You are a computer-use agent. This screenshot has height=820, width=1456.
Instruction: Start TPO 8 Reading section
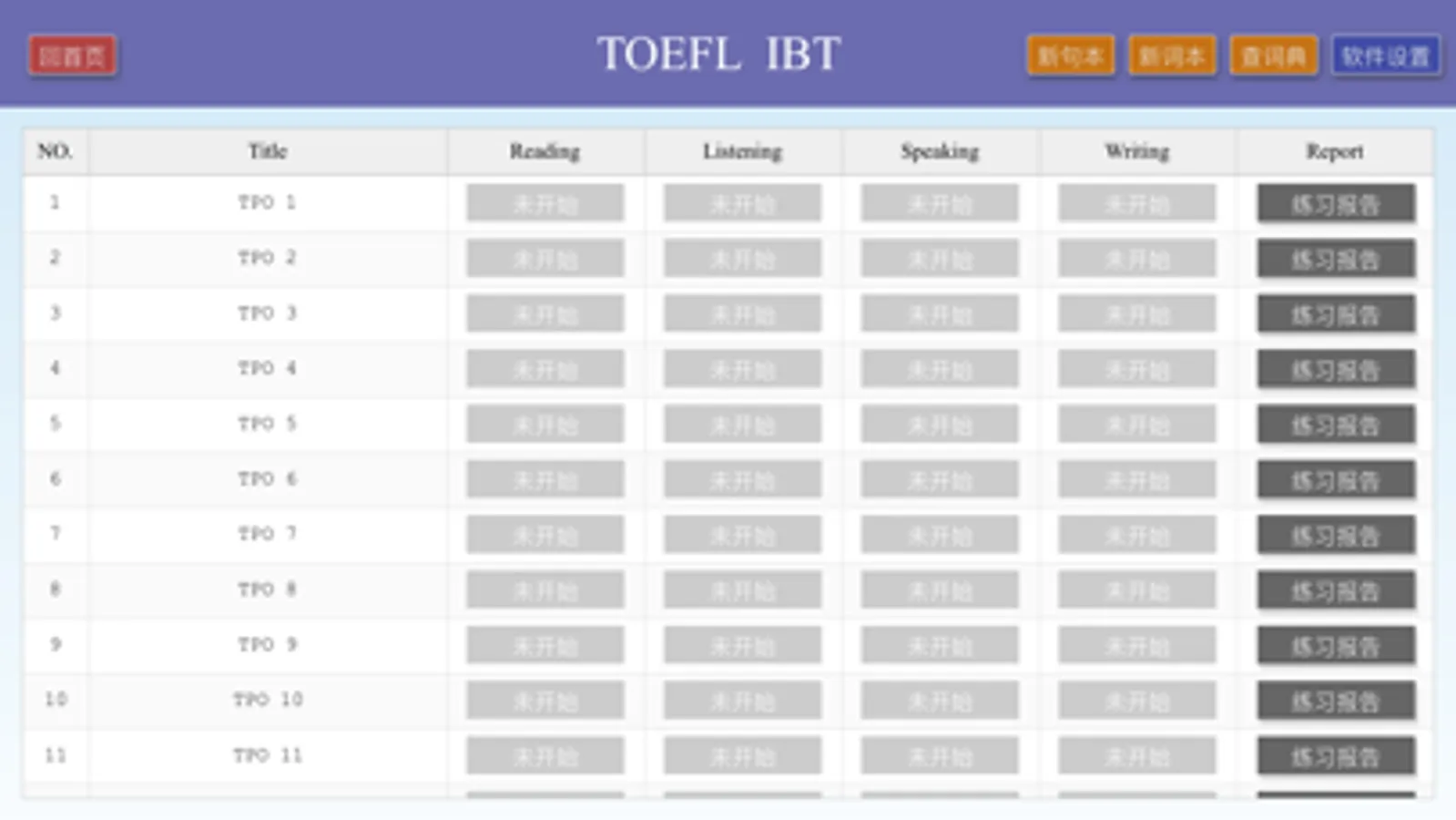(x=545, y=590)
